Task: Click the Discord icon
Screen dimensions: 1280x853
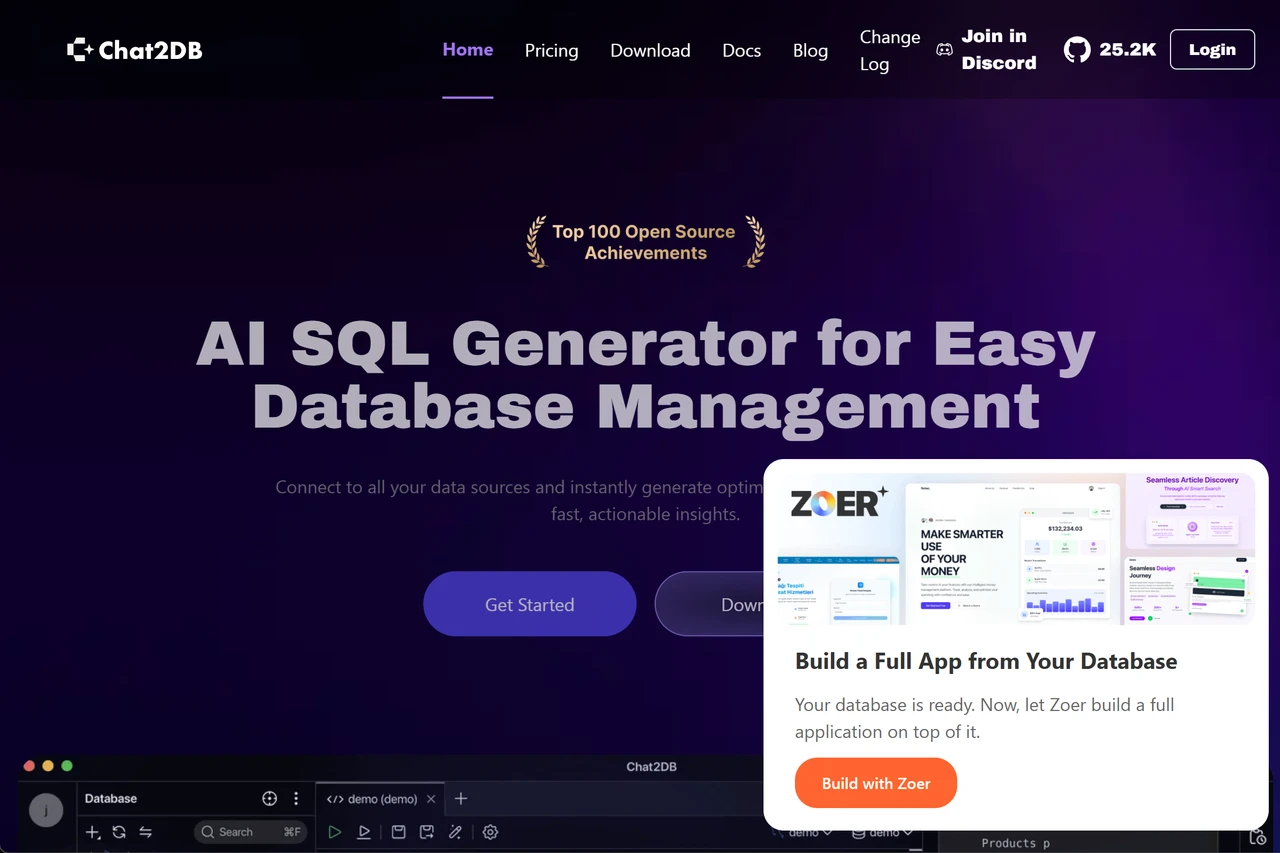Action: 944,50
